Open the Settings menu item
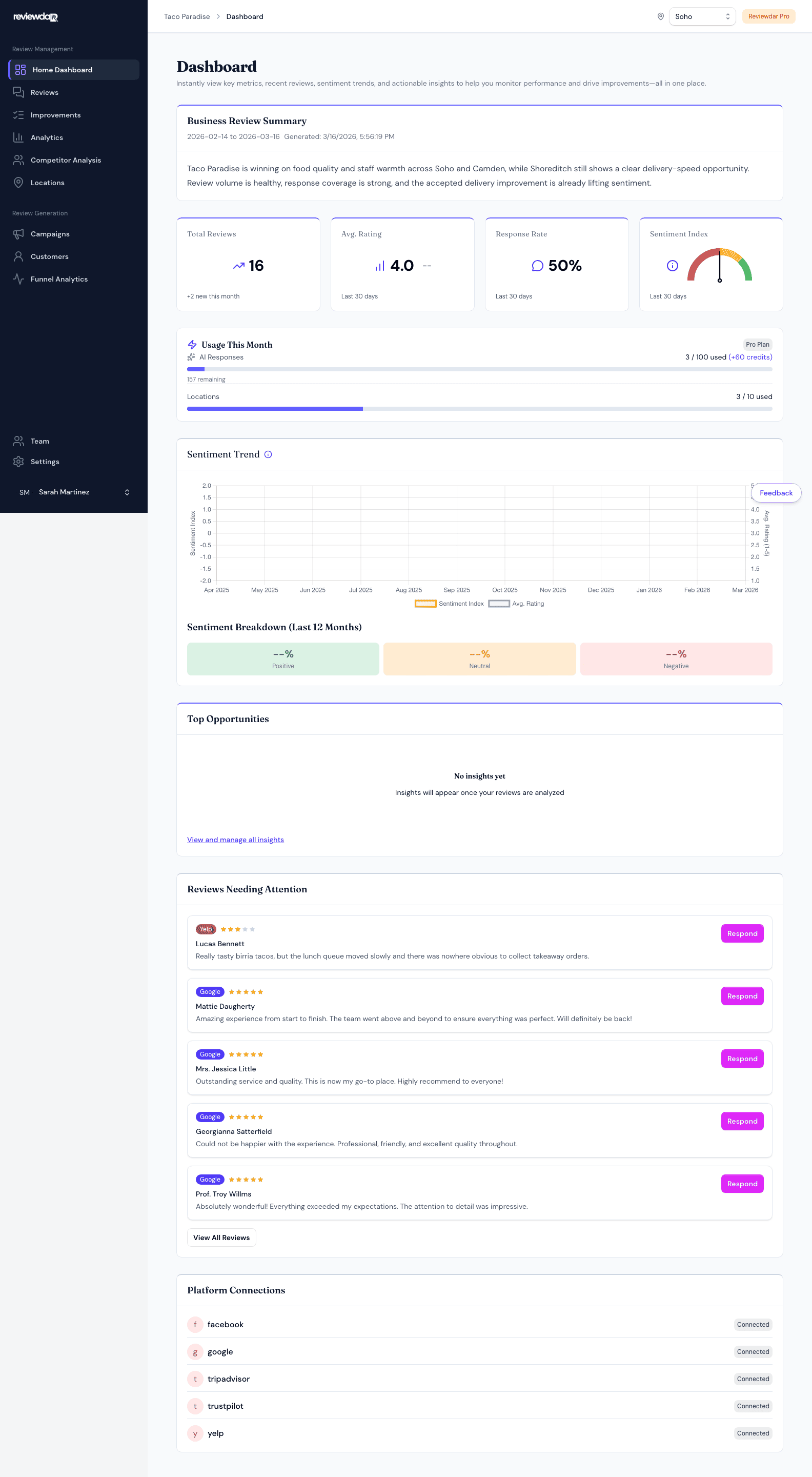The height and width of the screenshot is (1477, 812). click(45, 462)
